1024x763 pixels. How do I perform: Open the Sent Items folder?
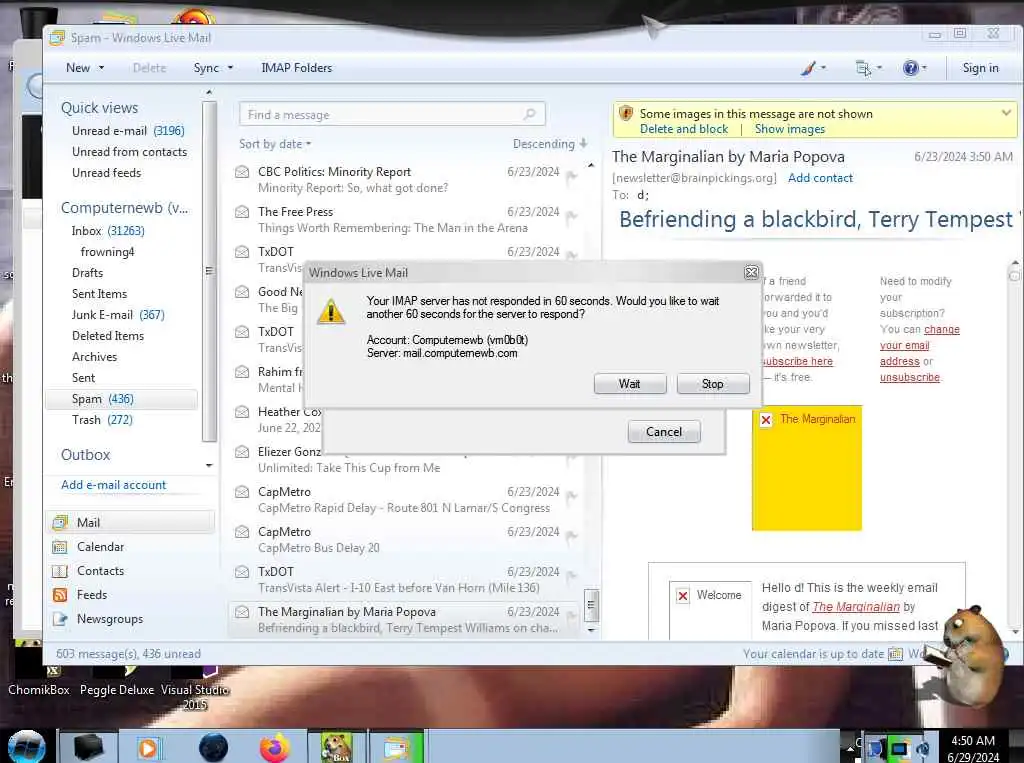click(99, 293)
